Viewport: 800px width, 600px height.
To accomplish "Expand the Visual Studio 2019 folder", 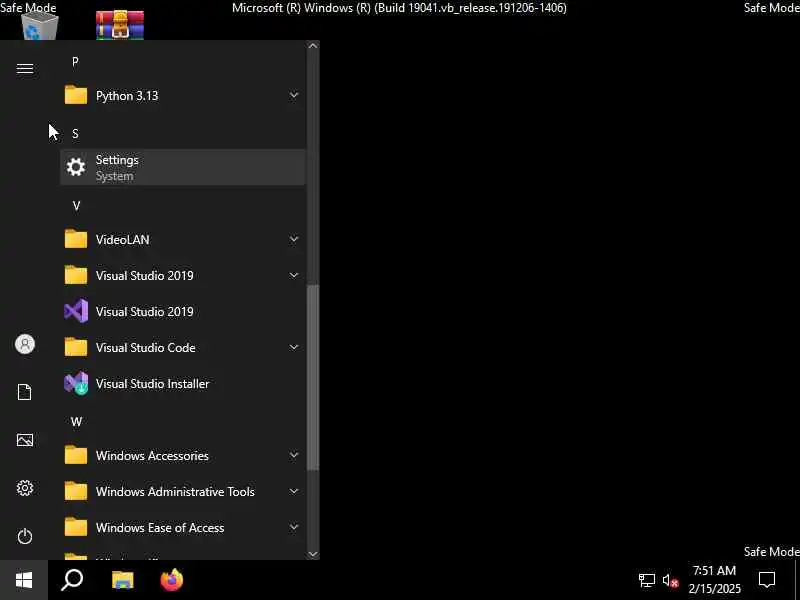I will coord(183,276).
